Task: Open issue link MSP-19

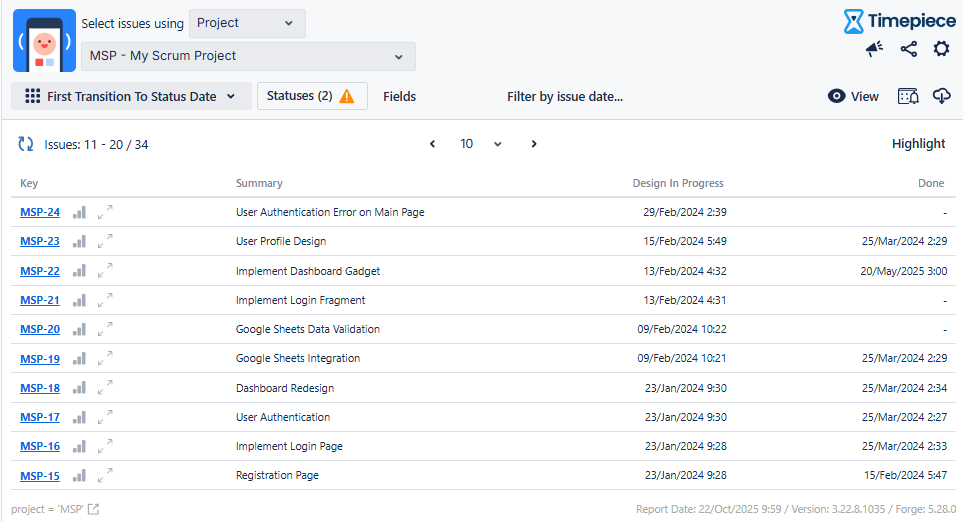Action: tap(40, 359)
